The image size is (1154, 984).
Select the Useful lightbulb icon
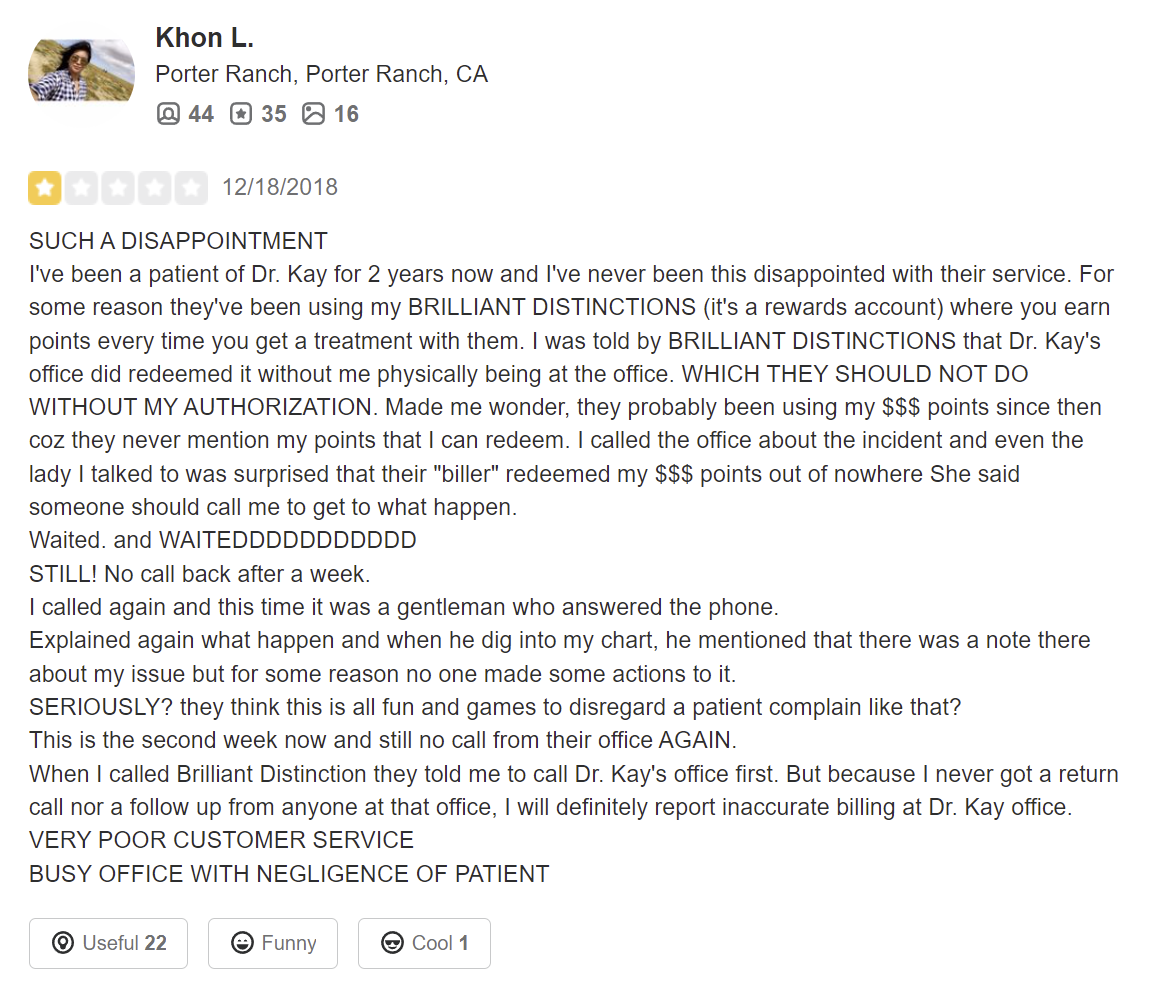63,943
